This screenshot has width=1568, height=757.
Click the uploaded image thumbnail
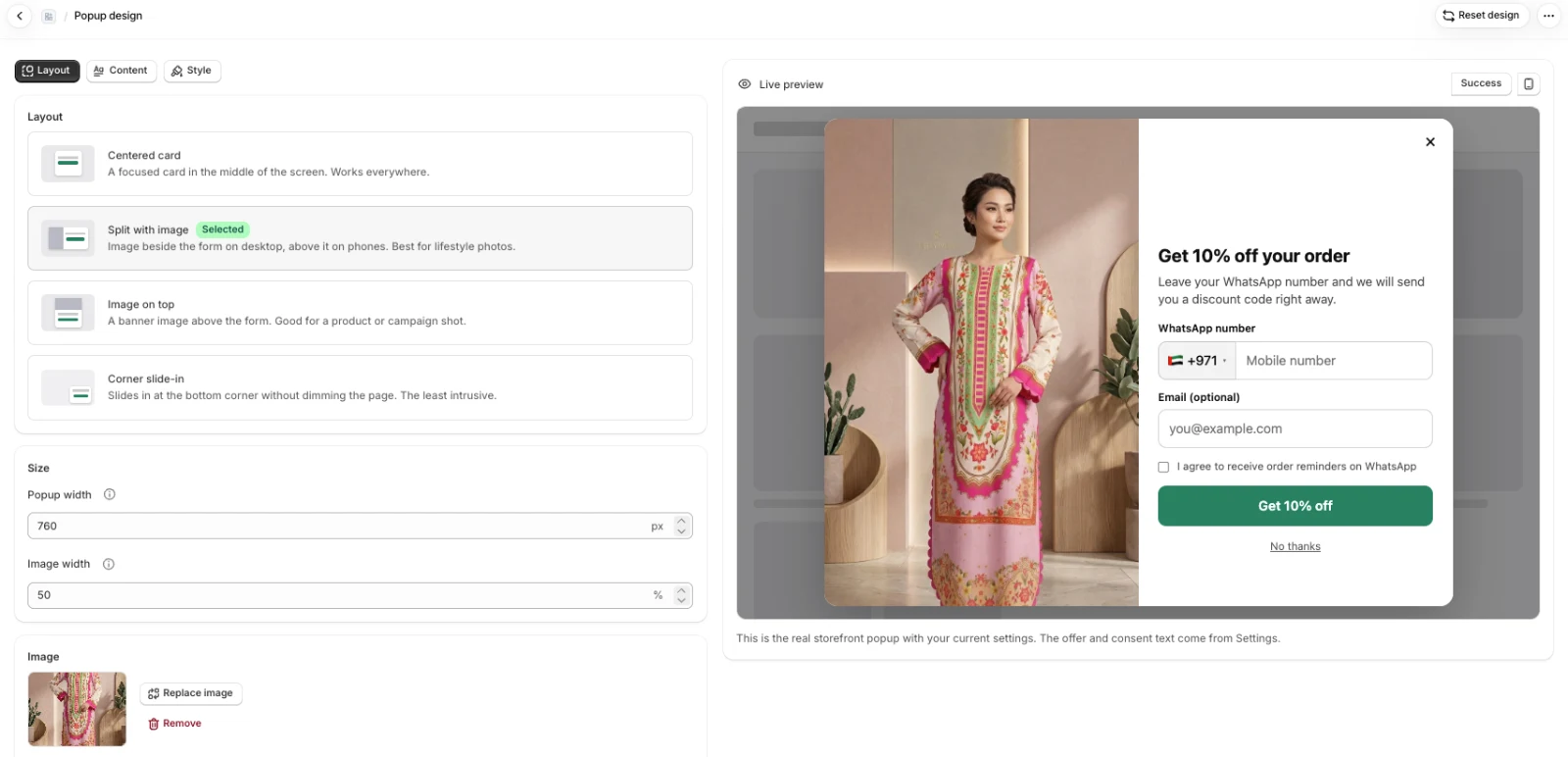pos(77,709)
